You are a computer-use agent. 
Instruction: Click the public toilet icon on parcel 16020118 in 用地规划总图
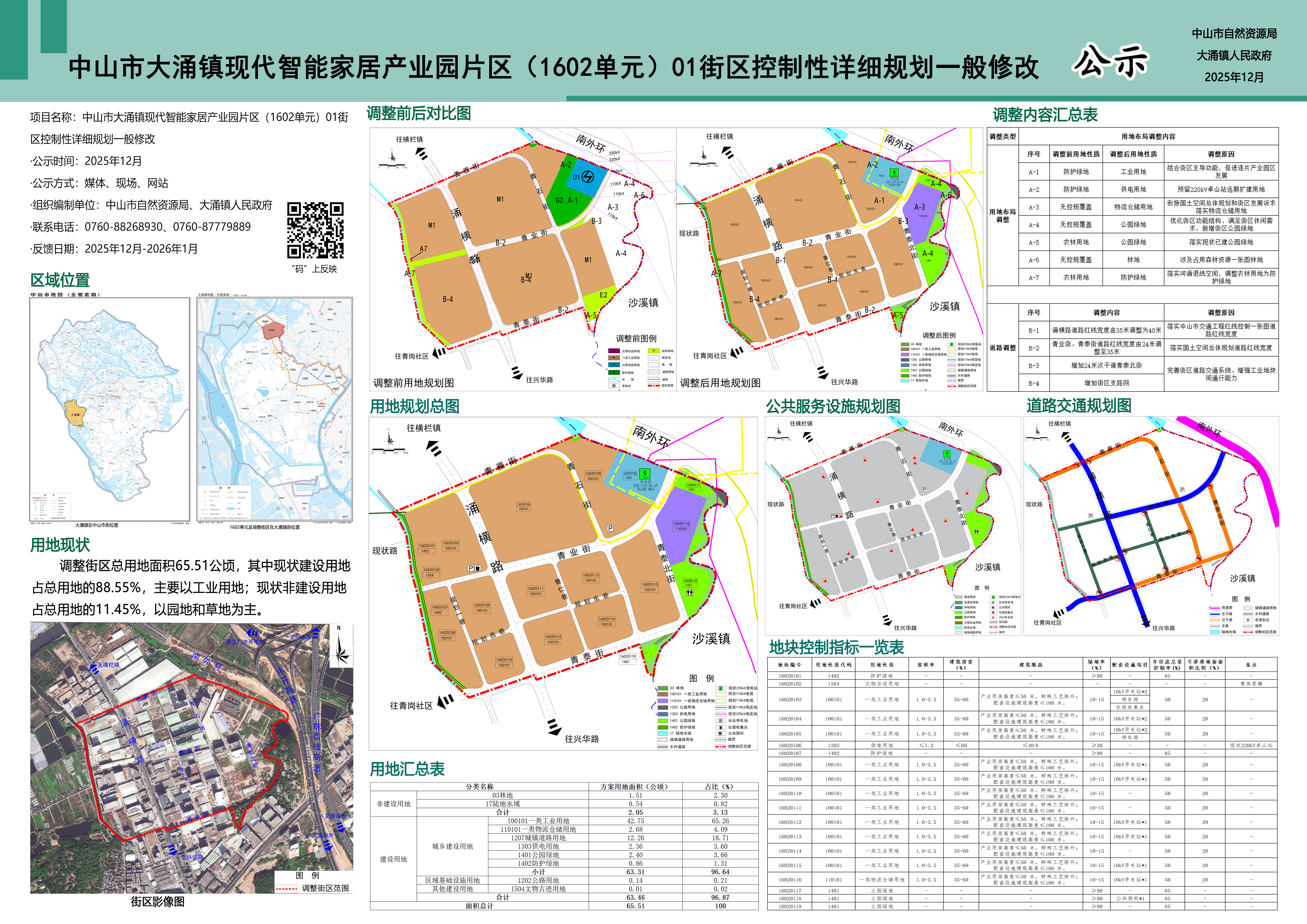click(x=689, y=593)
